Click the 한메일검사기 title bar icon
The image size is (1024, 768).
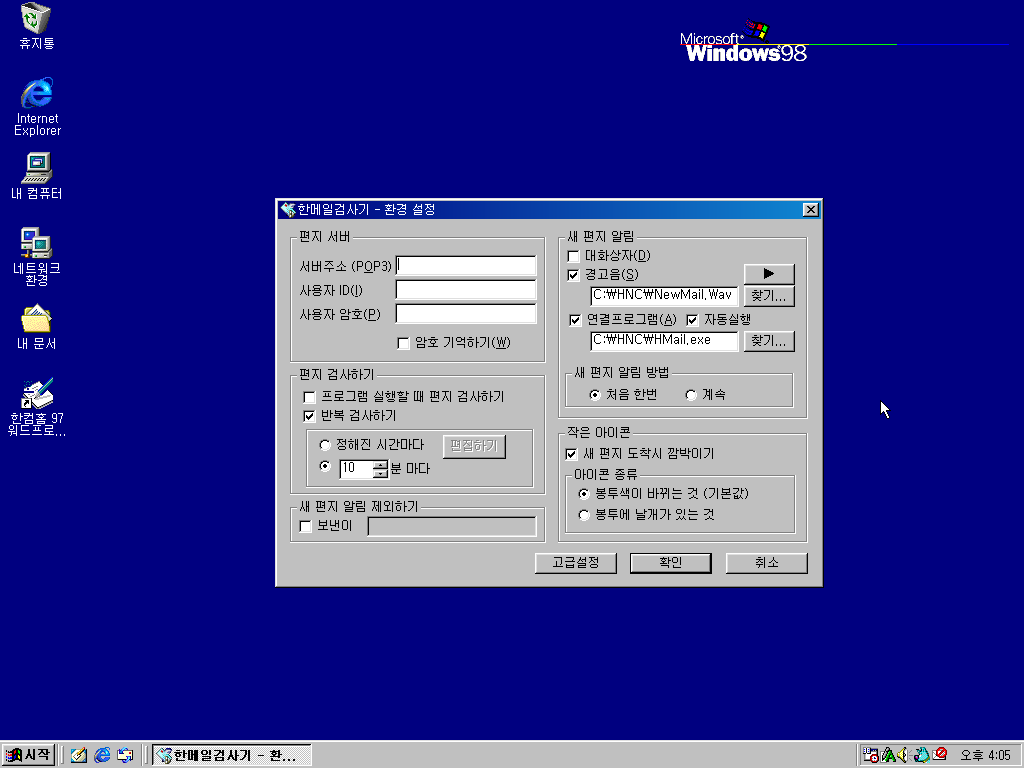tap(287, 210)
